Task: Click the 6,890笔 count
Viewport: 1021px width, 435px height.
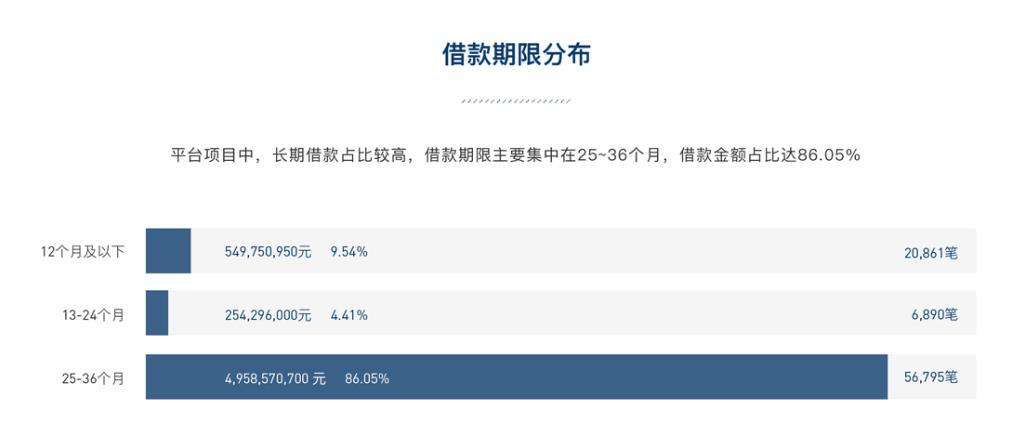Action: (934, 315)
